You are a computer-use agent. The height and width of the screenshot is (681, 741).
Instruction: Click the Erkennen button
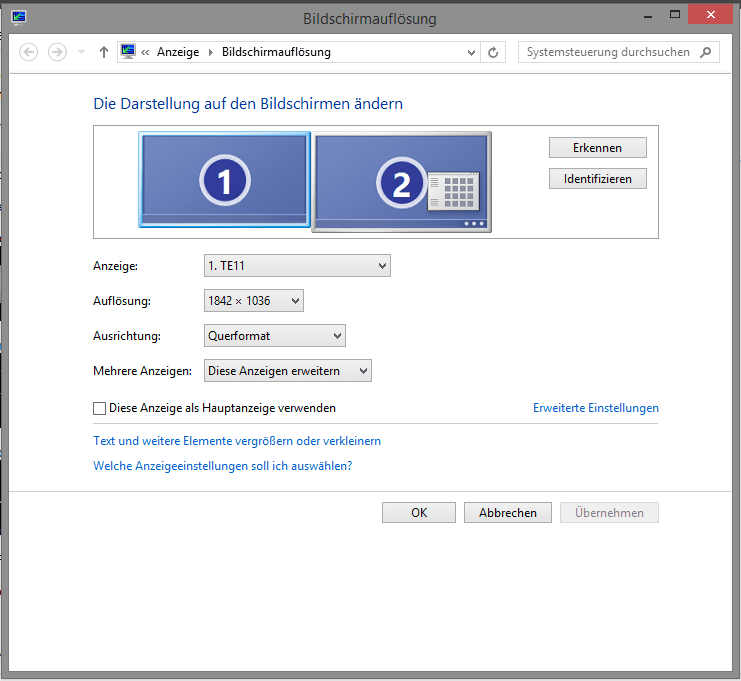point(597,148)
